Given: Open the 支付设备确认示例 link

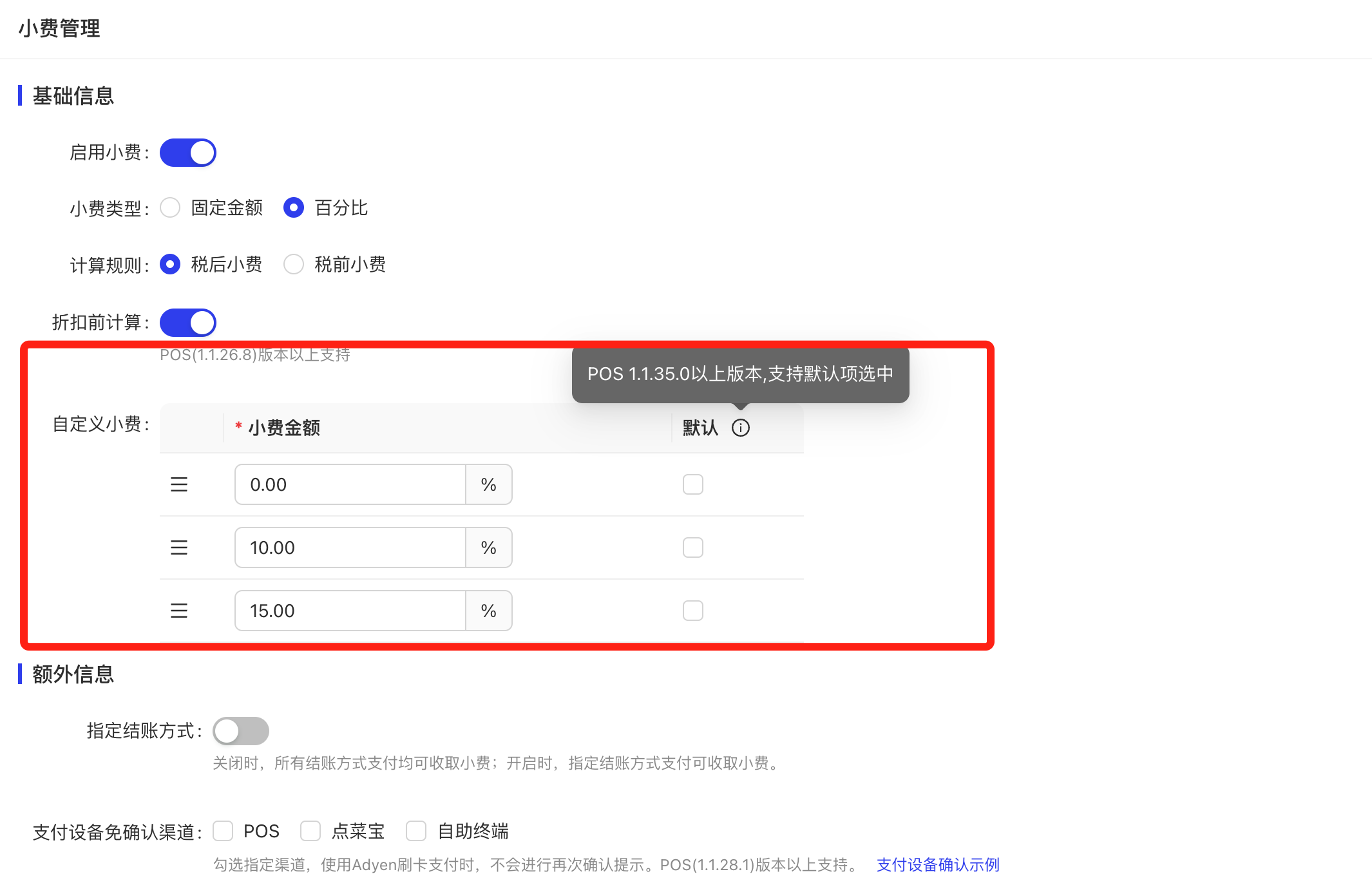Looking at the screenshot, I should (938, 864).
